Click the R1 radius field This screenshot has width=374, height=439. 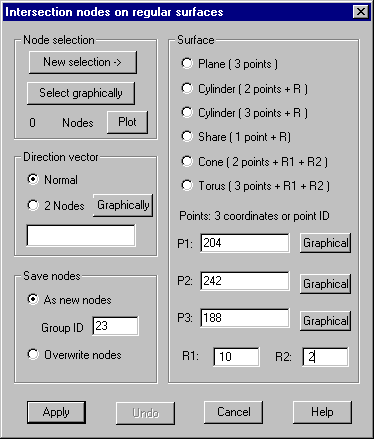236,357
